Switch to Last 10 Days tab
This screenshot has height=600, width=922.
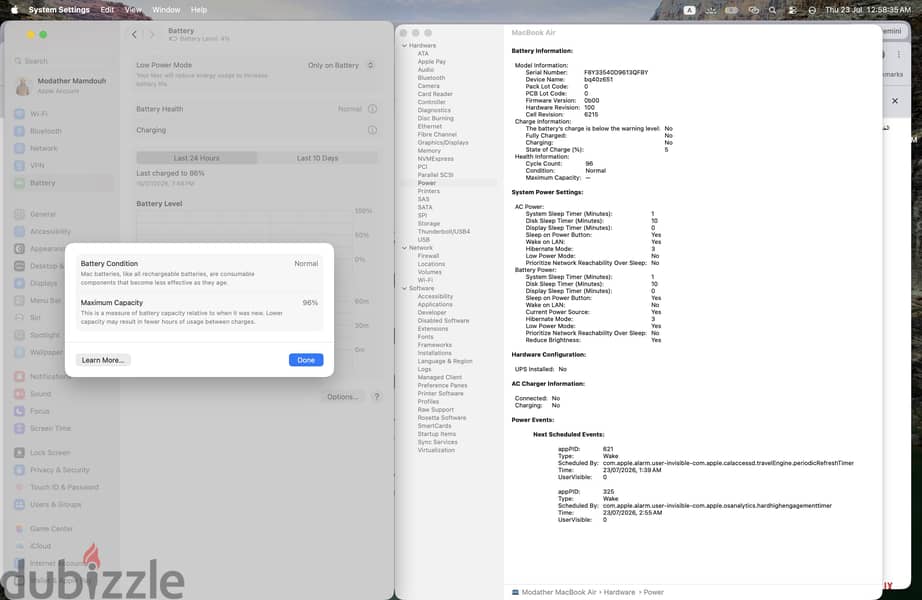click(318, 158)
